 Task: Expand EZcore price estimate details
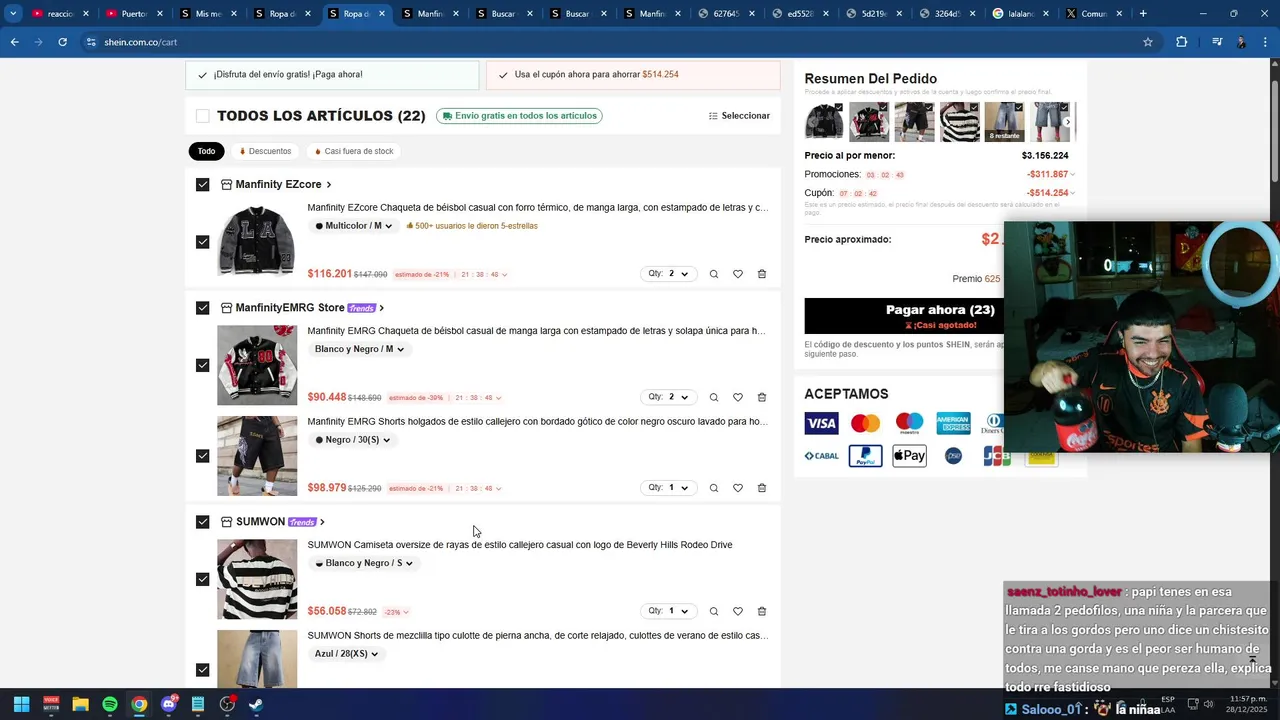505,275
